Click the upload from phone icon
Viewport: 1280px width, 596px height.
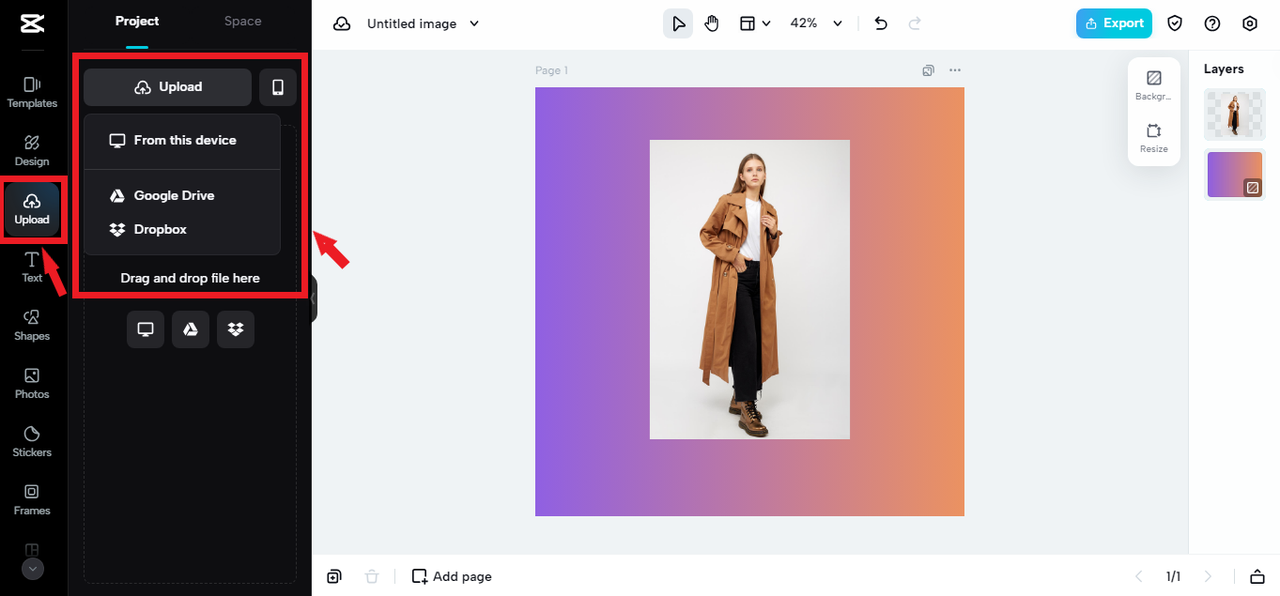point(278,87)
